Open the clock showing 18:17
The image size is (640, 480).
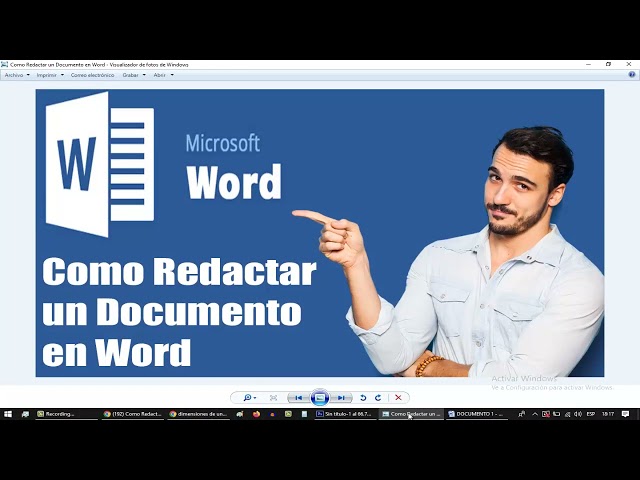[x=608, y=414]
